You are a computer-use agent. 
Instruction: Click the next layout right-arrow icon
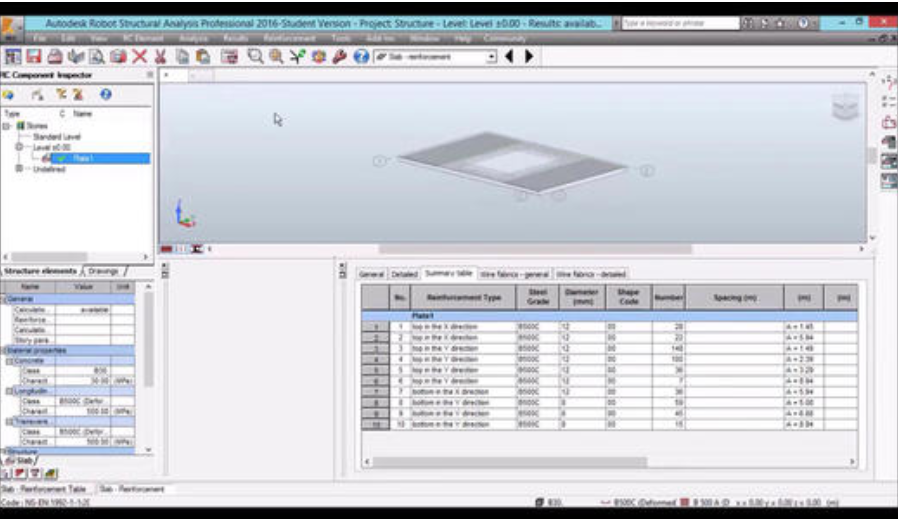point(529,57)
